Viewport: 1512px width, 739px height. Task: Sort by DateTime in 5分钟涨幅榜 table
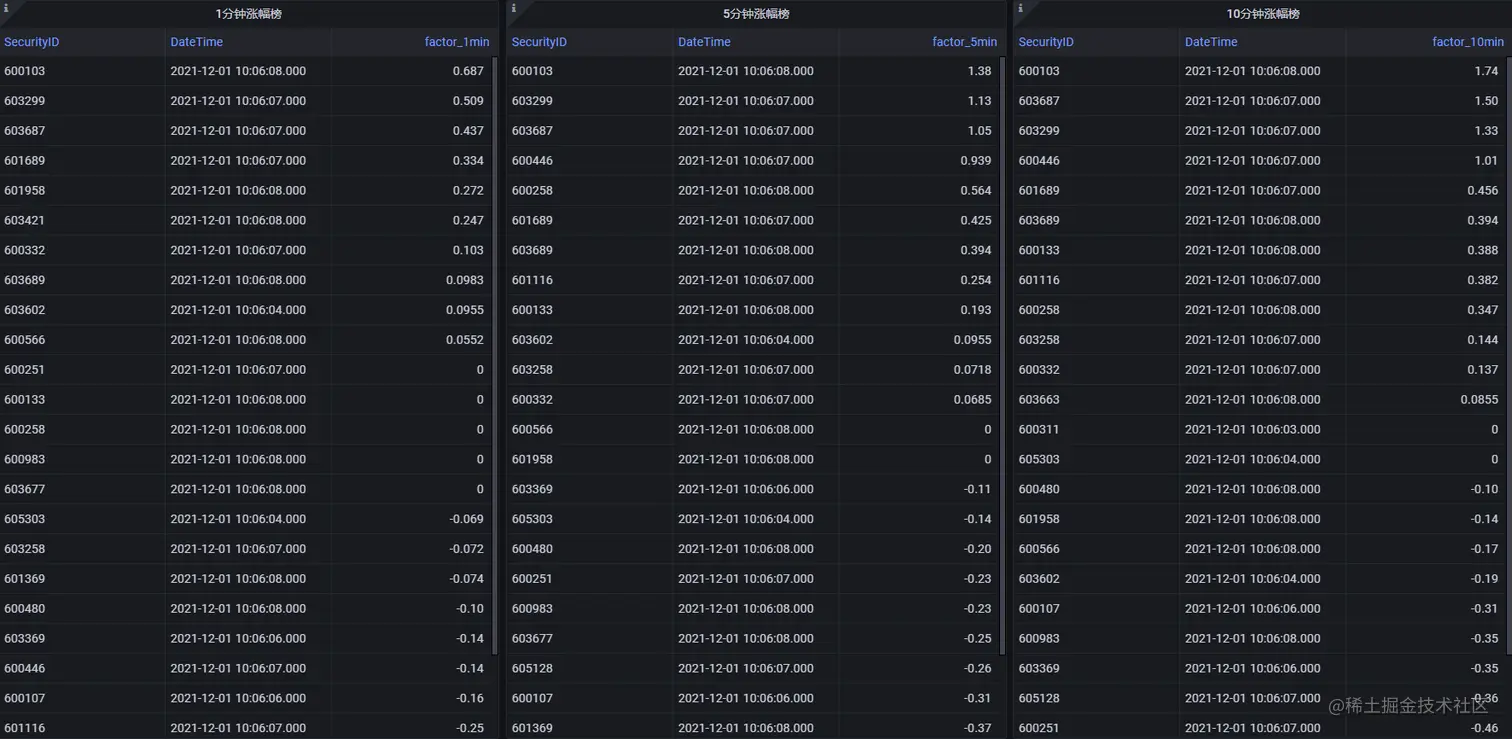click(x=704, y=42)
